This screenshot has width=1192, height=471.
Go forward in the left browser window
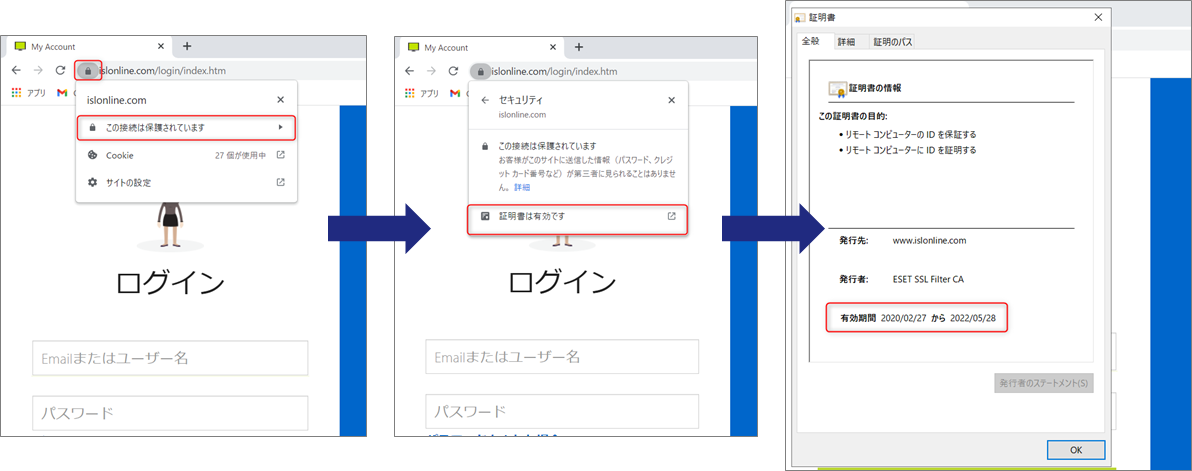(39, 71)
